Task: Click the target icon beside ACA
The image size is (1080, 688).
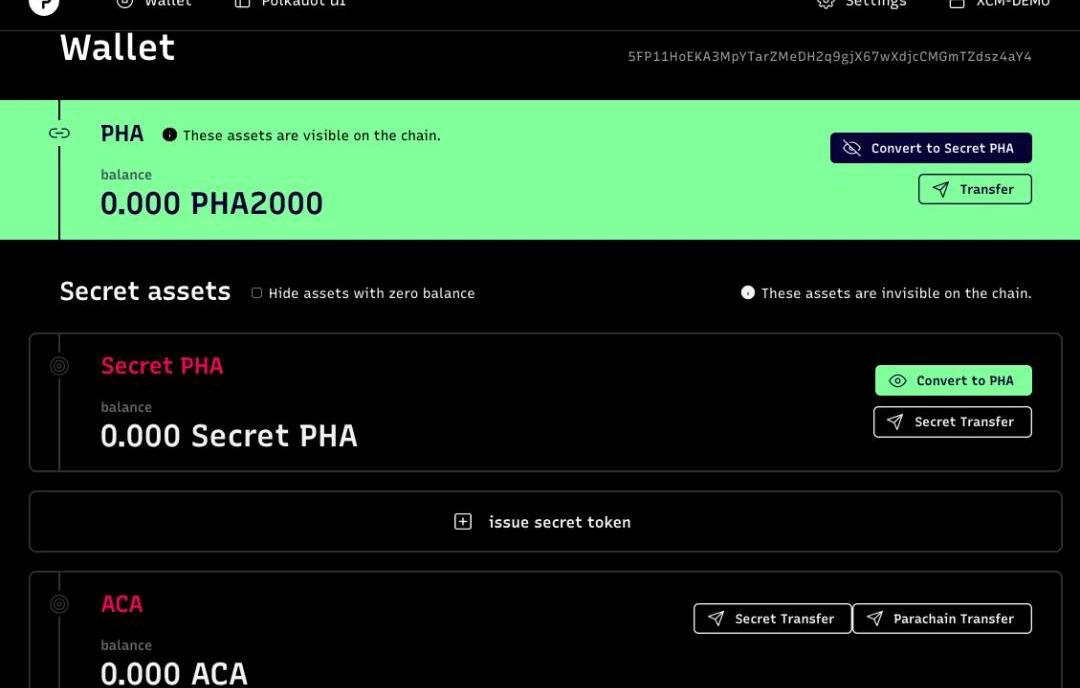Action: tap(59, 604)
